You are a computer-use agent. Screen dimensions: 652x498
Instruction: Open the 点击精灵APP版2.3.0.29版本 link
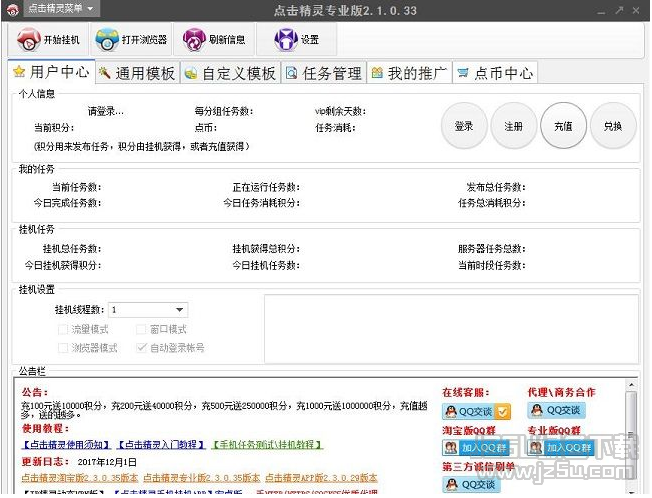pos(321,478)
